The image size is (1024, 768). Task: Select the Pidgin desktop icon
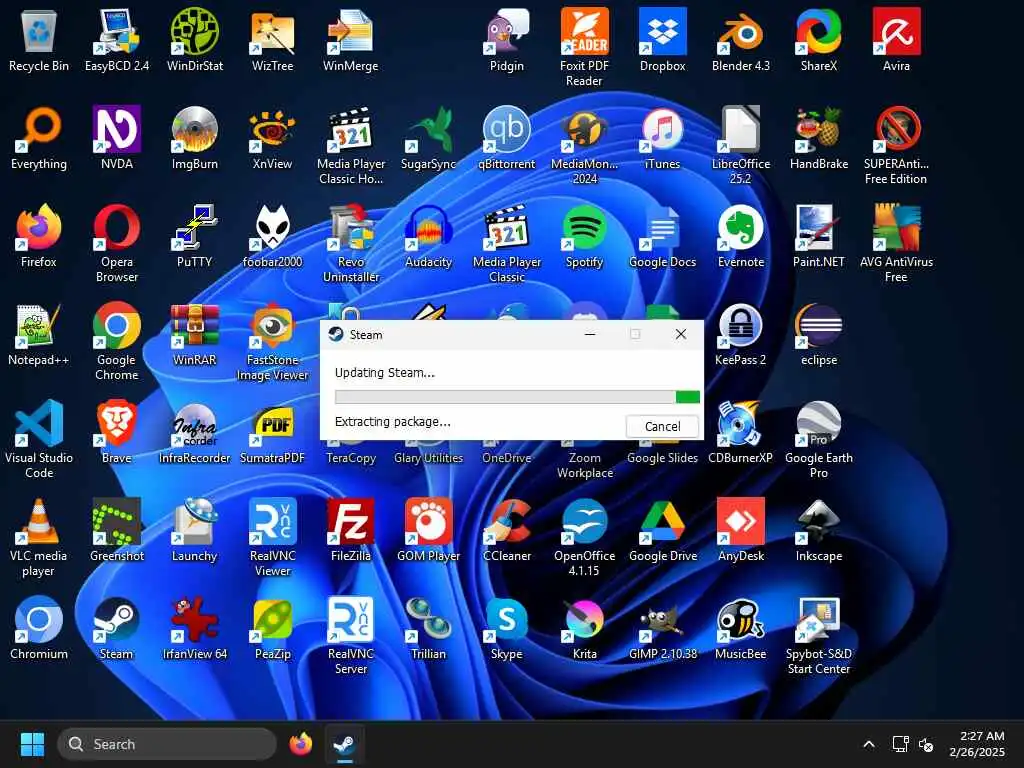pyautogui.click(x=507, y=39)
